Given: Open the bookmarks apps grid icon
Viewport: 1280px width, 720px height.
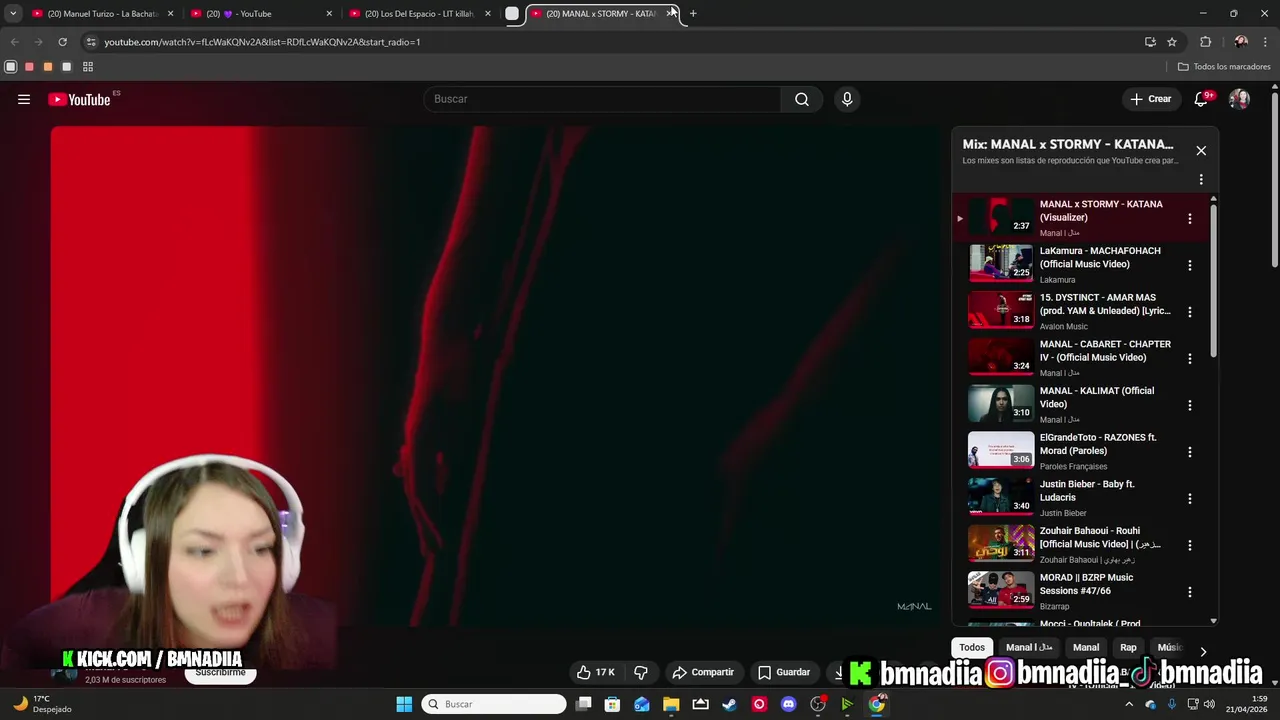Looking at the screenshot, I should pos(88,67).
